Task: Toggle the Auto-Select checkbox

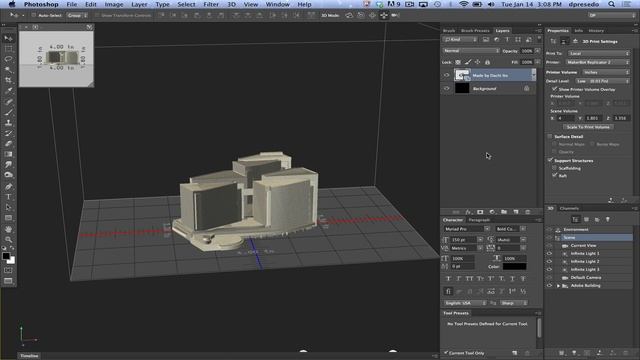Action: point(34,16)
